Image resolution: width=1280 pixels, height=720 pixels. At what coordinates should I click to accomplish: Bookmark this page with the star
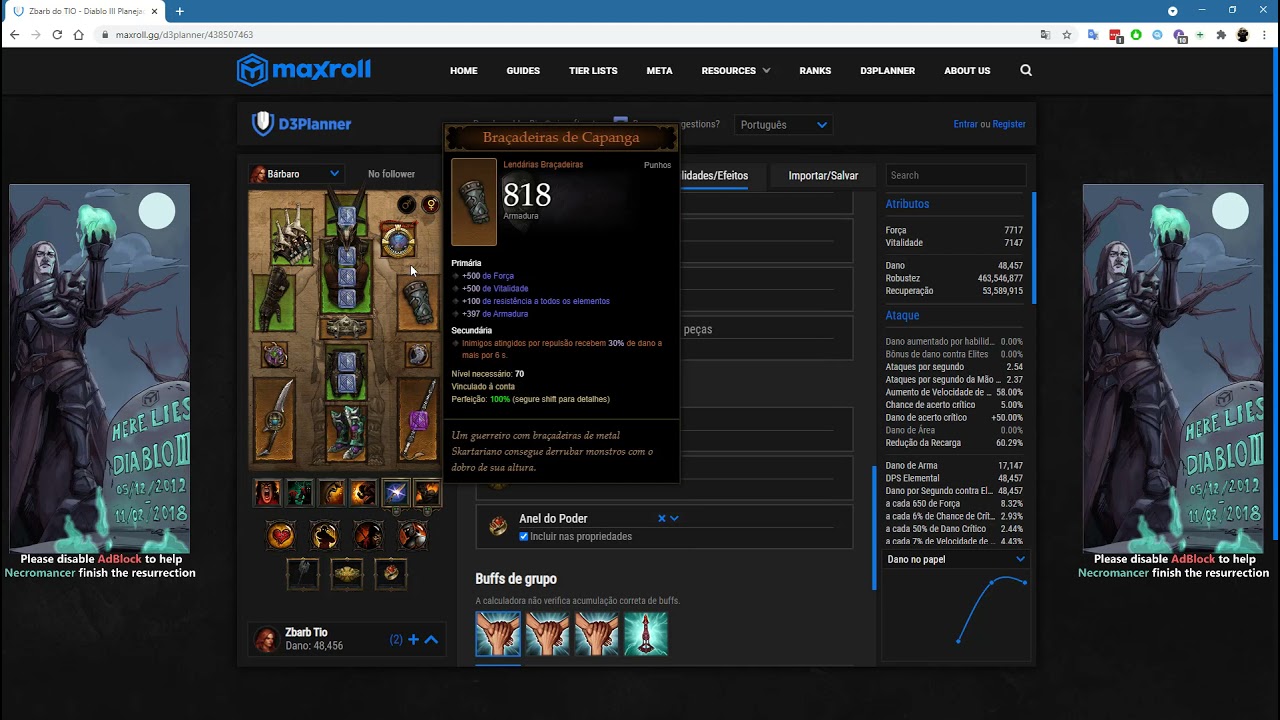point(1067,35)
